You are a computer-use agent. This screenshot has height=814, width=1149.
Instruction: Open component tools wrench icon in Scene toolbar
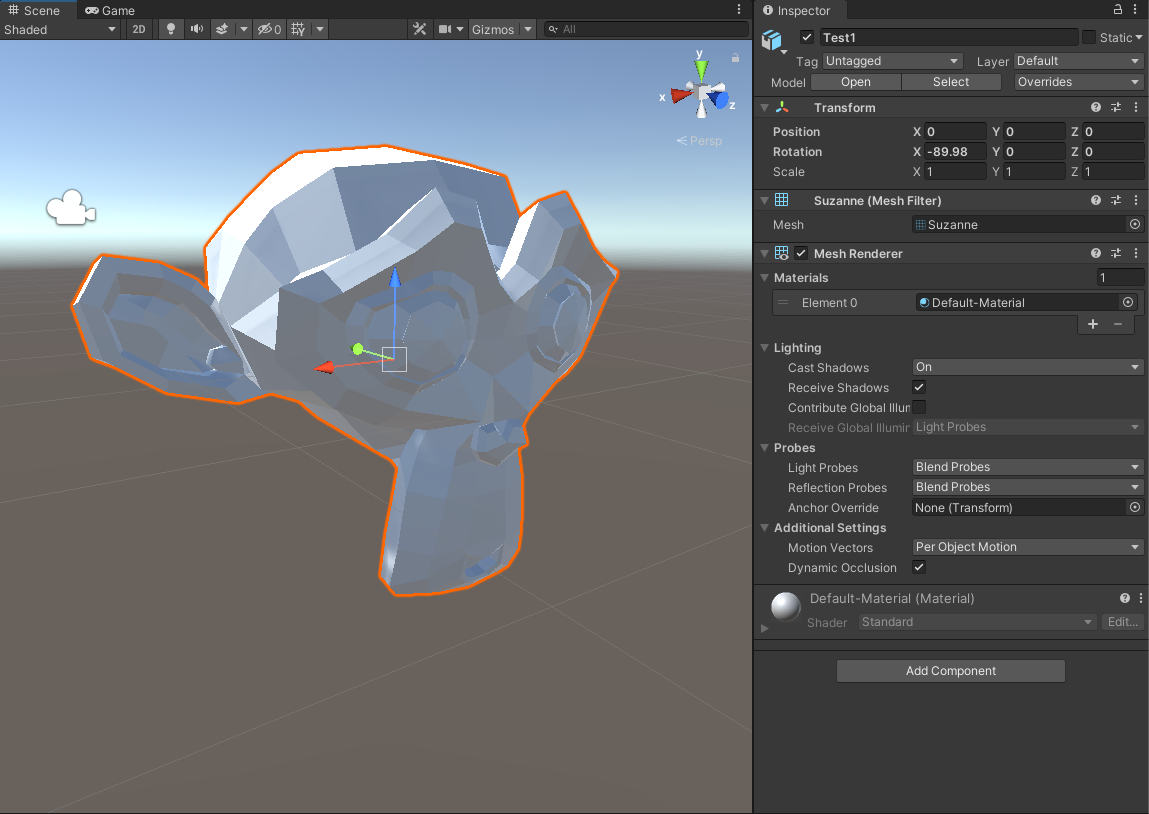pyautogui.click(x=420, y=29)
